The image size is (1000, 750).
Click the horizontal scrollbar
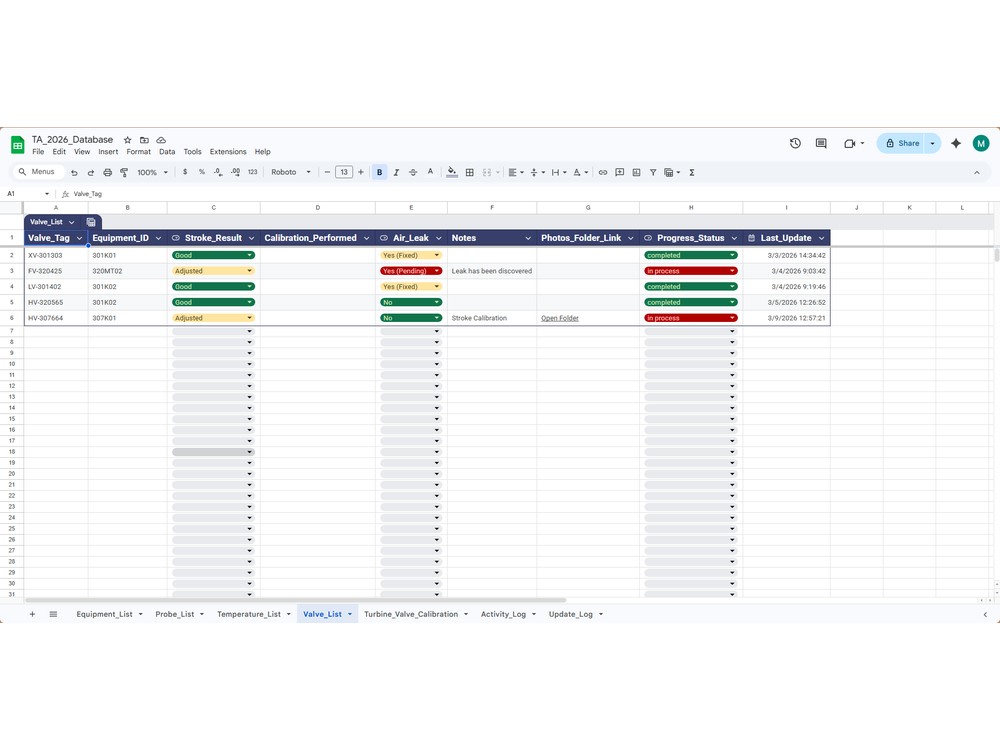pos(295,600)
